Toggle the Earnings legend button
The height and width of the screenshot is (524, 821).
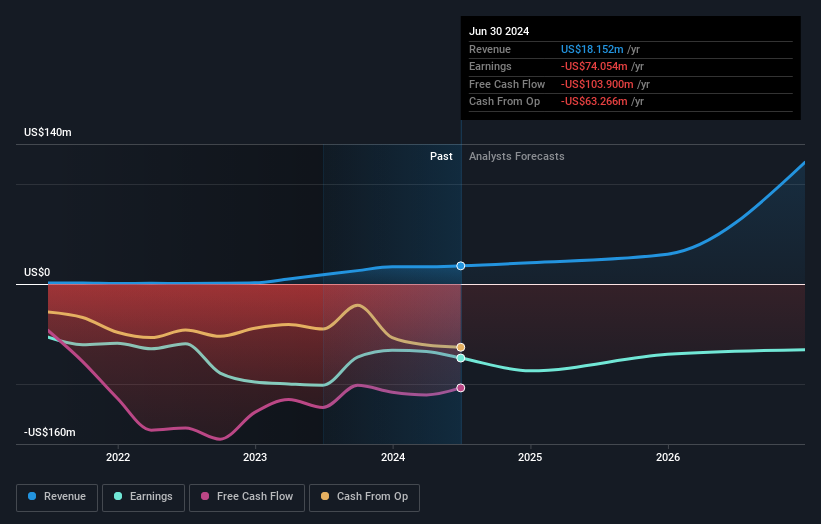click(143, 497)
